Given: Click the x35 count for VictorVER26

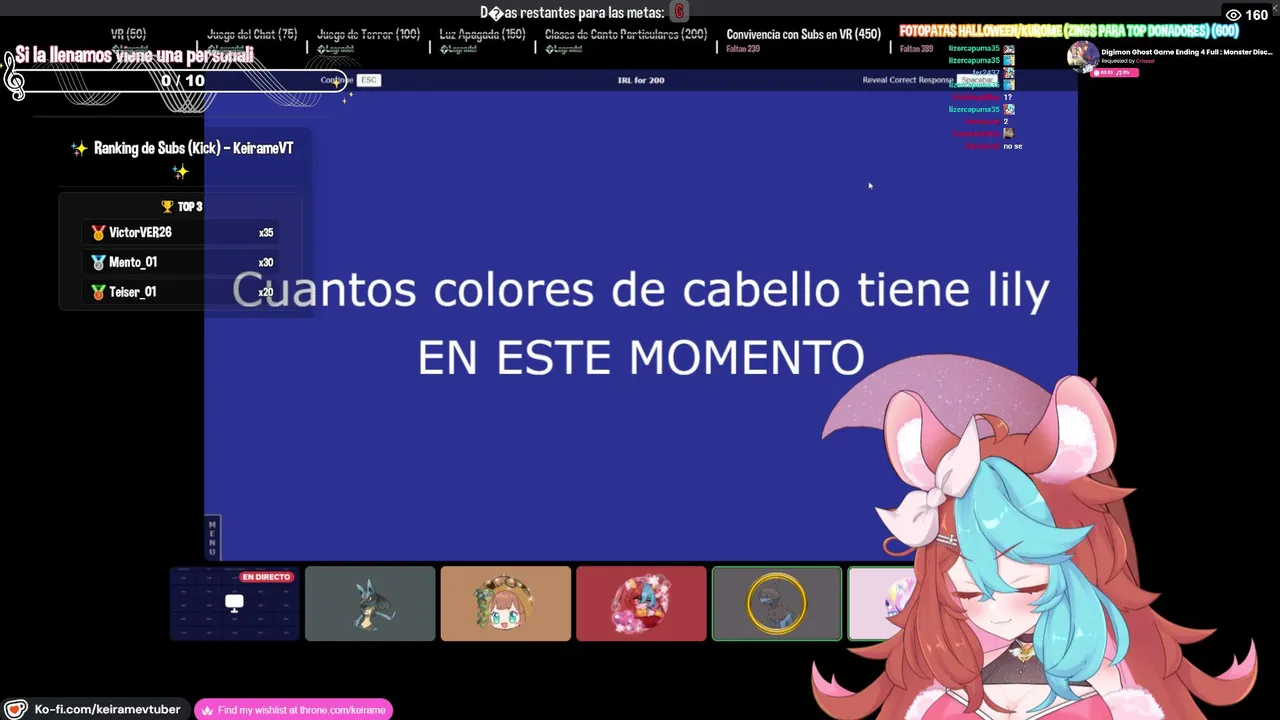Looking at the screenshot, I should click(x=266, y=233).
